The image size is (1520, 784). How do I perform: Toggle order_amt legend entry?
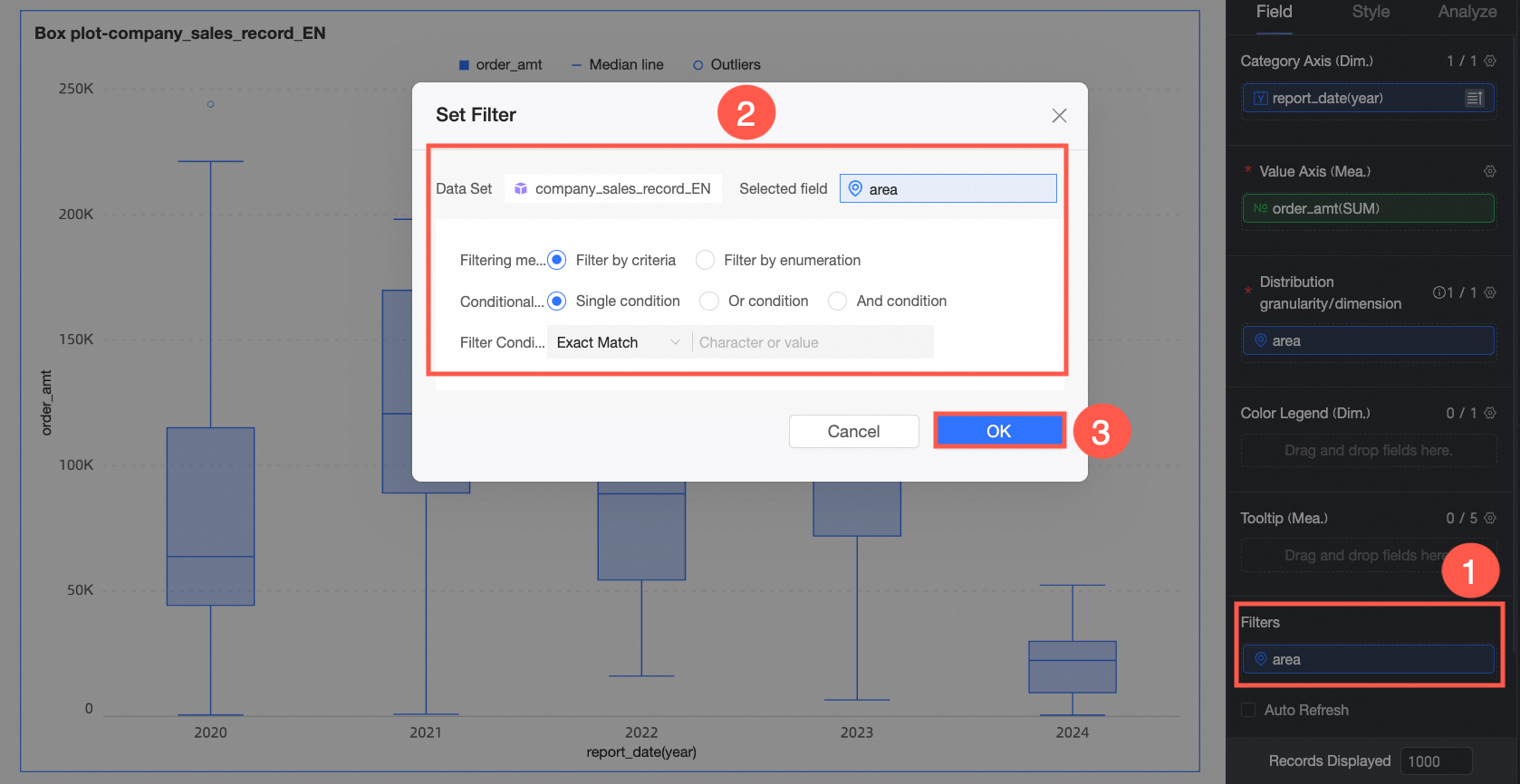[501, 64]
